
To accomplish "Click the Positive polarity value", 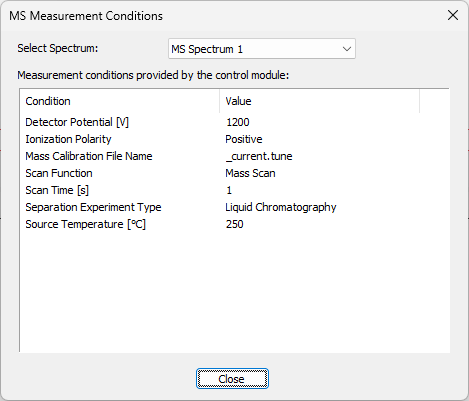I will (x=244, y=139).
